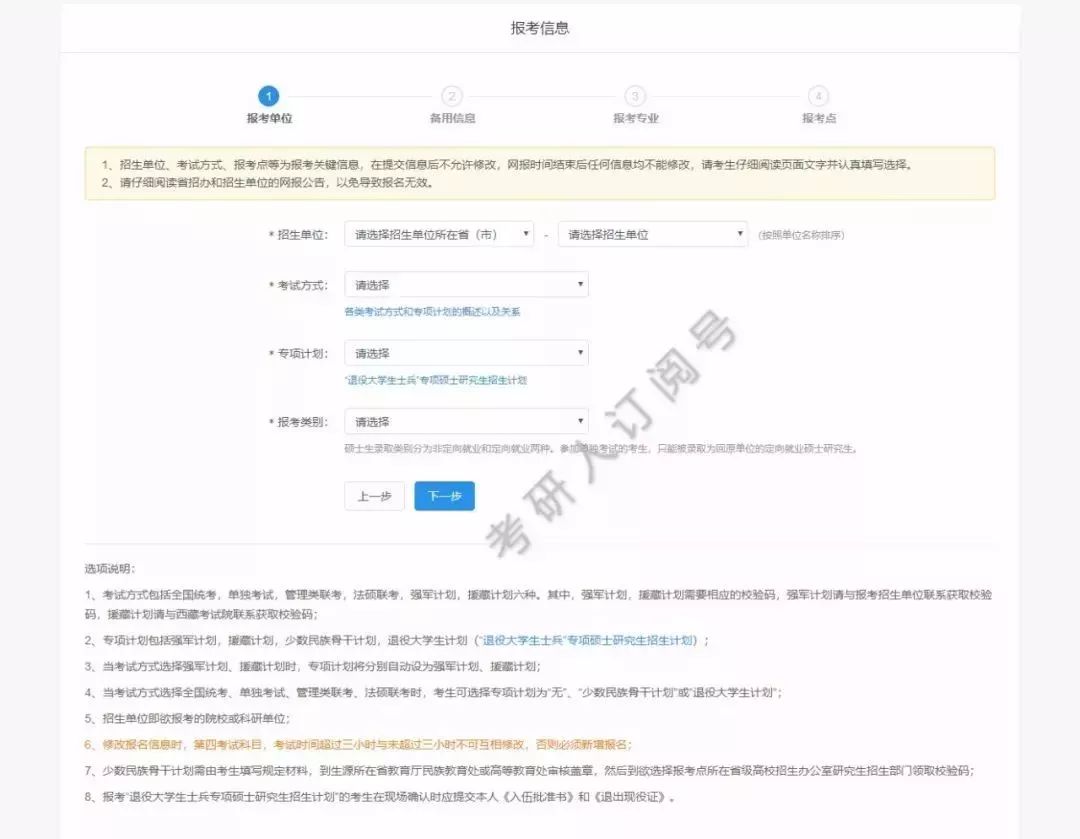Select the 备用信息 step label

(453, 118)
